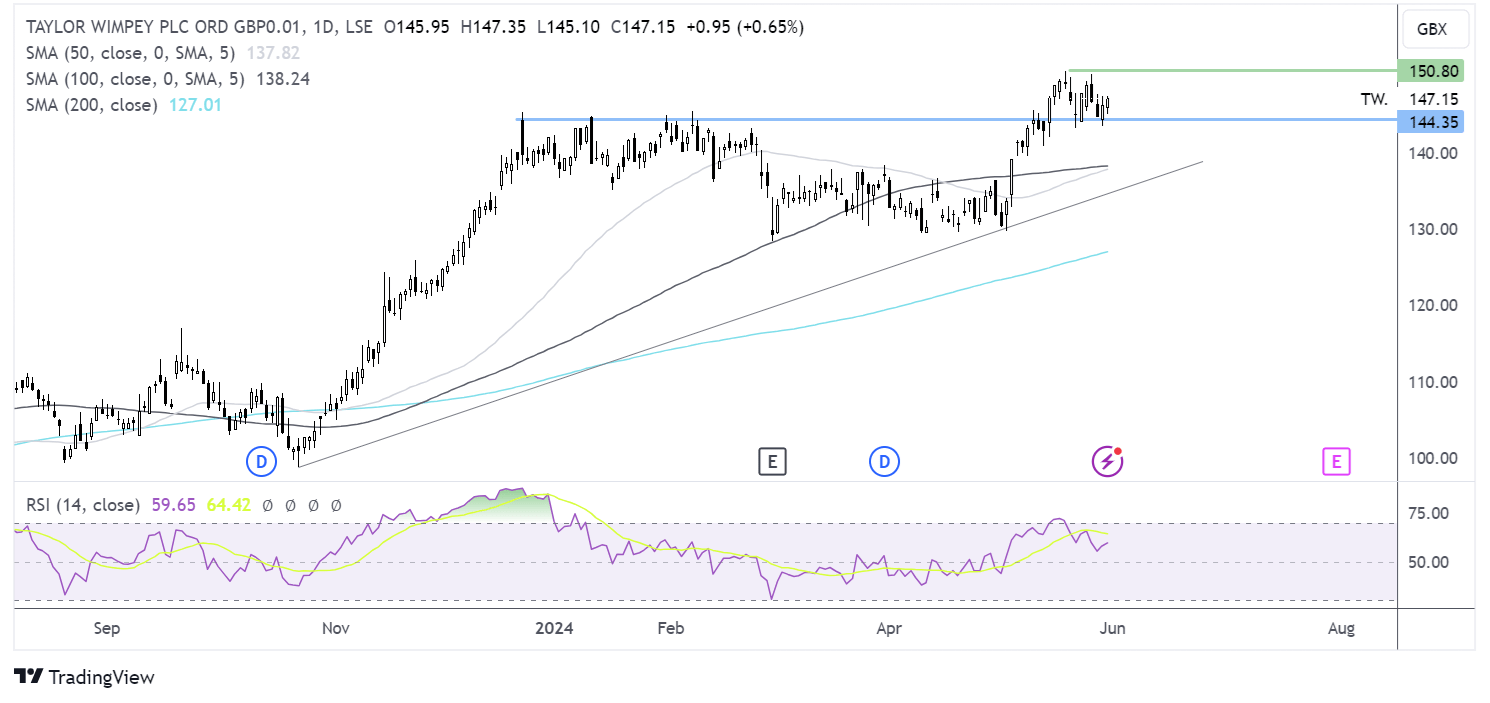Select the SMA 100 indicator legend
Screen dimensions: 1490x703
(x=133, y=79)
